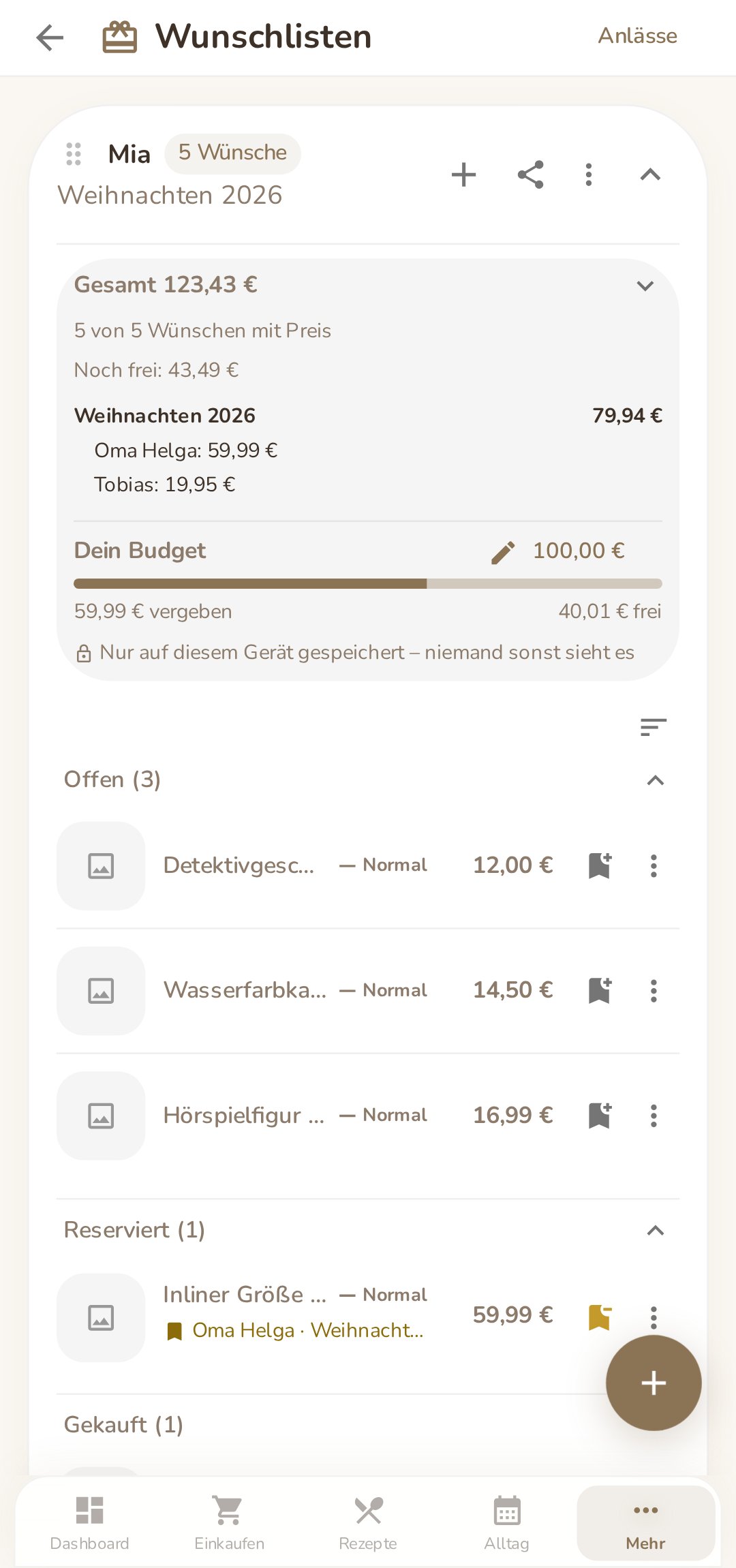This screenshot has height=1568, width=736.
Task: Switch to the Alltag tab
Action: point(506,1523)
